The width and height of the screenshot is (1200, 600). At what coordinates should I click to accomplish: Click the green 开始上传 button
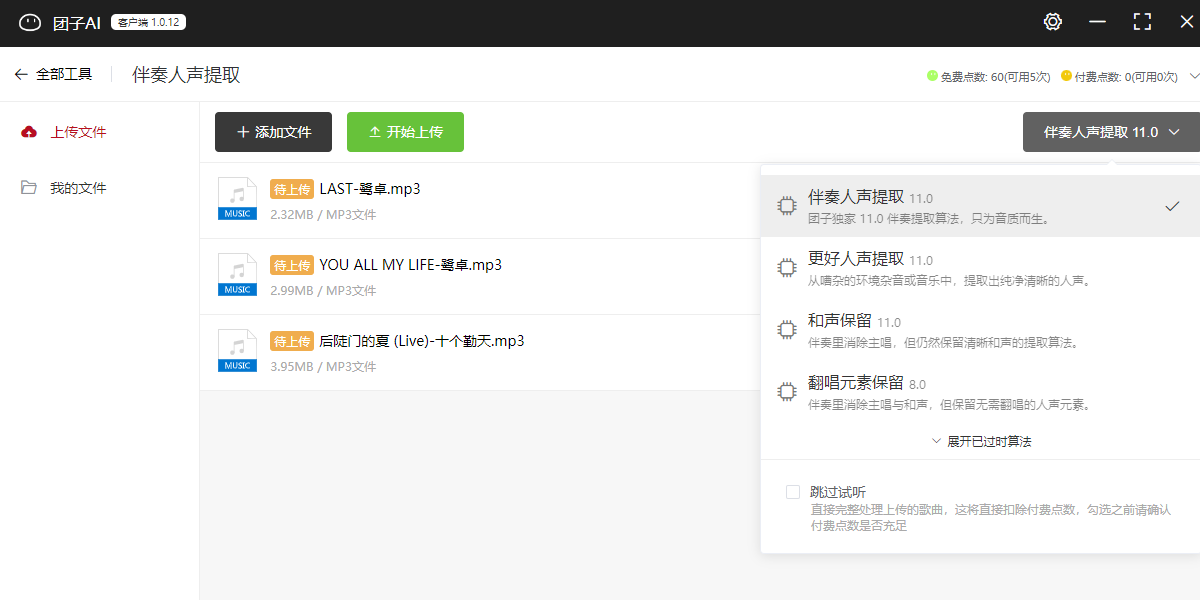(405, 132)
